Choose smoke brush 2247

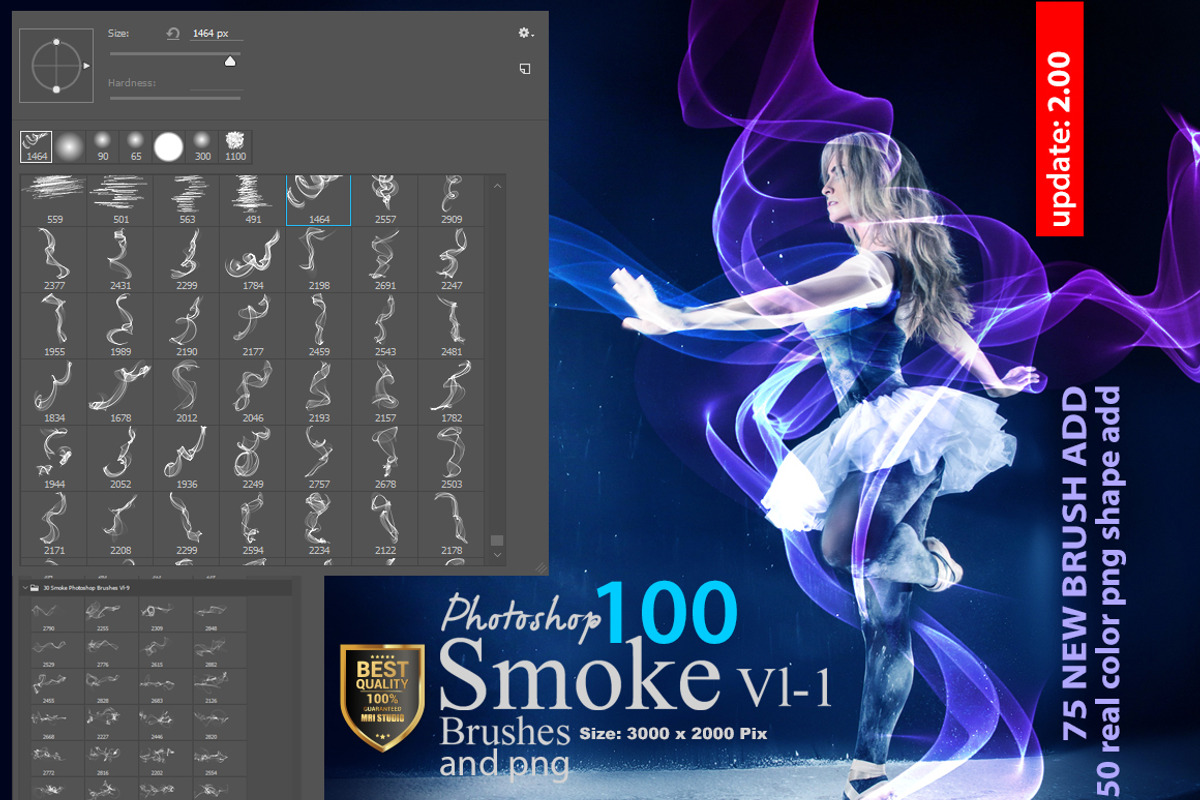click(x=451, y=259)
